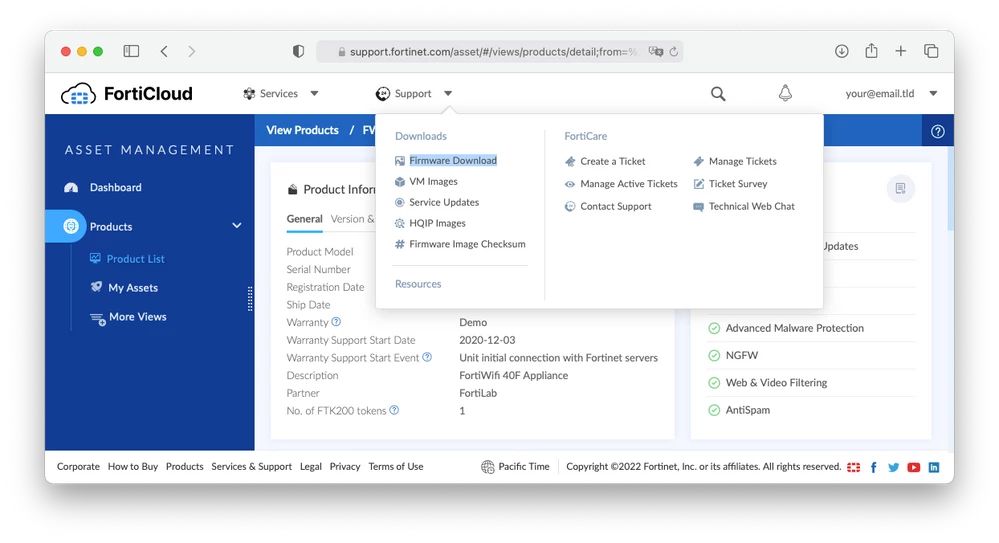
Task: Click Contact Support
Action: 615,206
